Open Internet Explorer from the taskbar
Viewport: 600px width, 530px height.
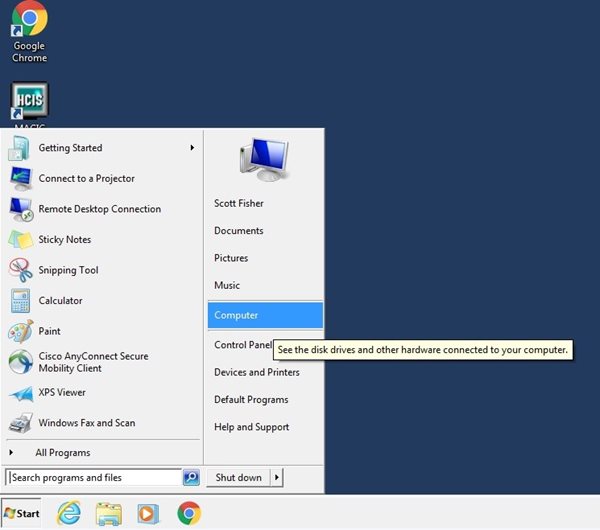(x=68, y=514)
